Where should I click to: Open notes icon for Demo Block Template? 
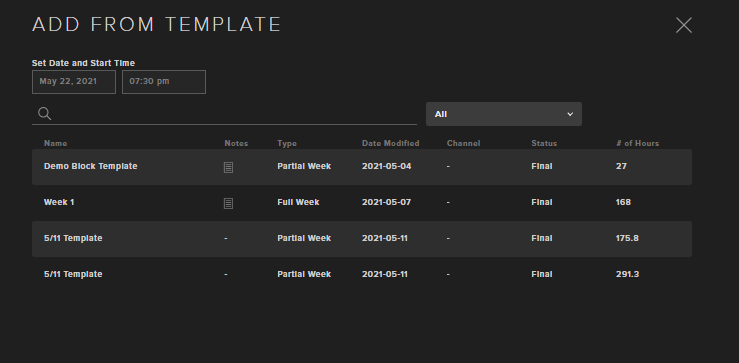point(228,167)
